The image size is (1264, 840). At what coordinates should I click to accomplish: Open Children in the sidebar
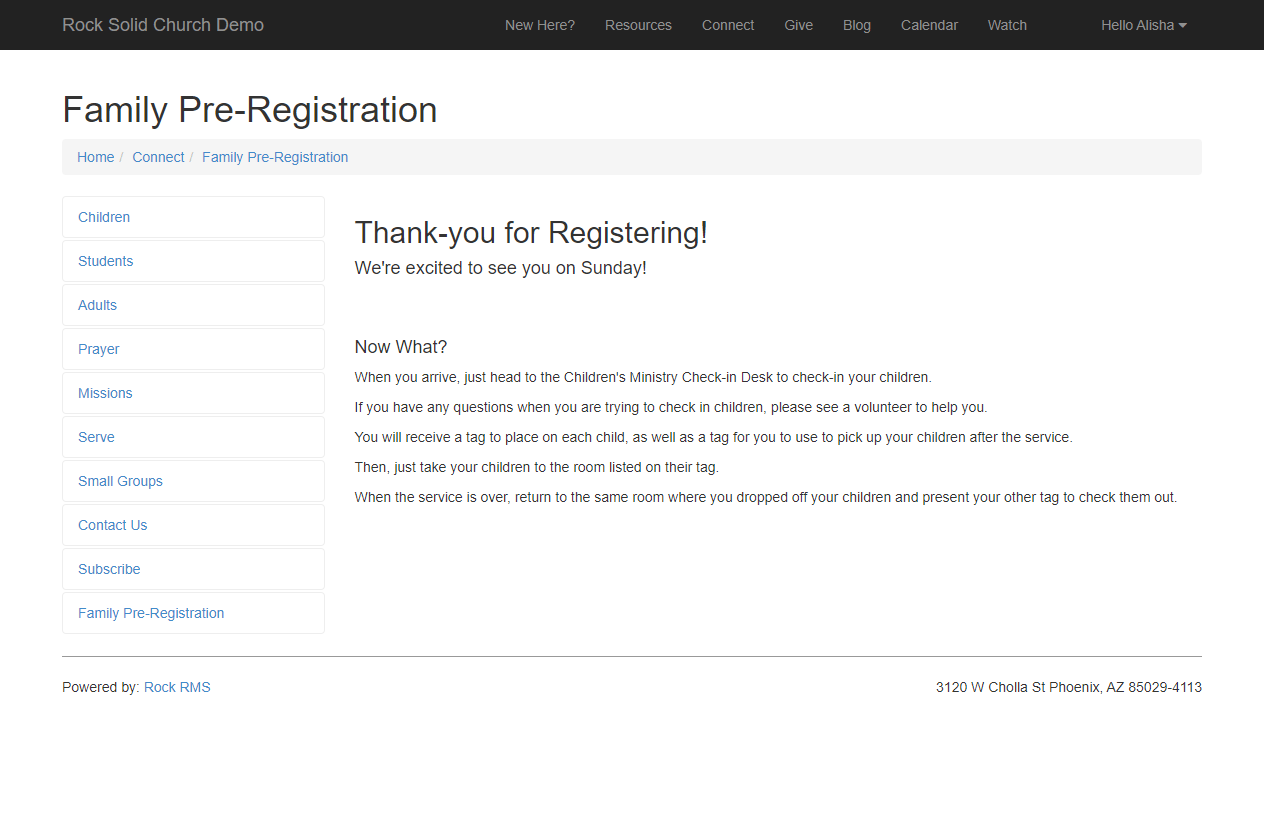point(193,217)
